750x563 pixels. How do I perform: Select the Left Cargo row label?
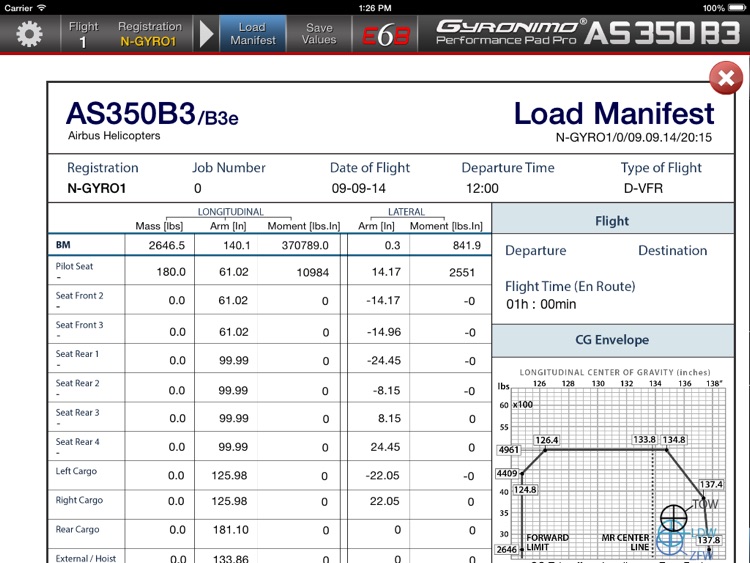click(76, 471)
